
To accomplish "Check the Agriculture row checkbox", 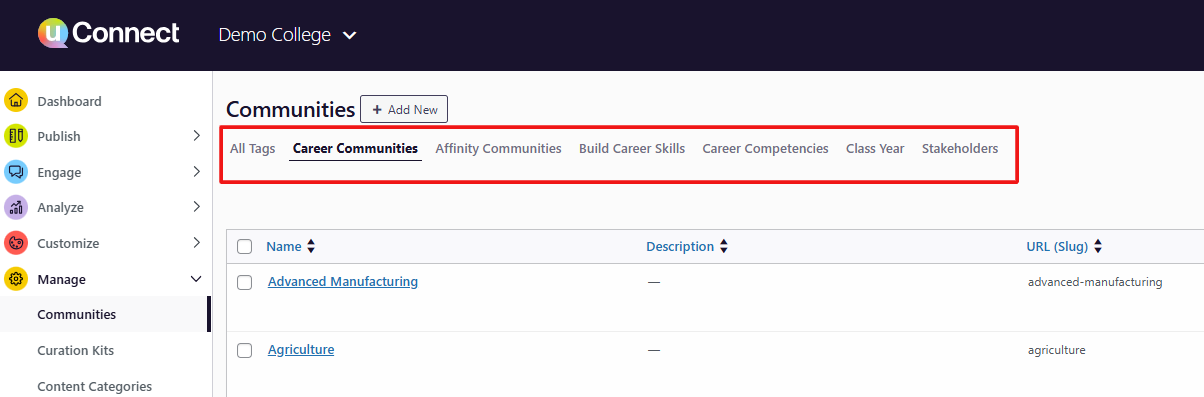I will click(245, 350).
